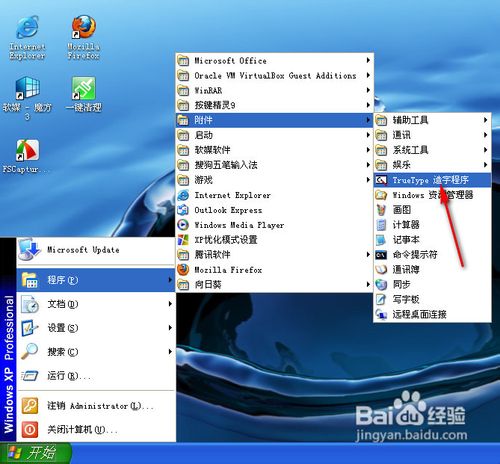Expand Microsoft Office submenu arrow
Viewport: 500px width, 464px height.
coord(368,60)
